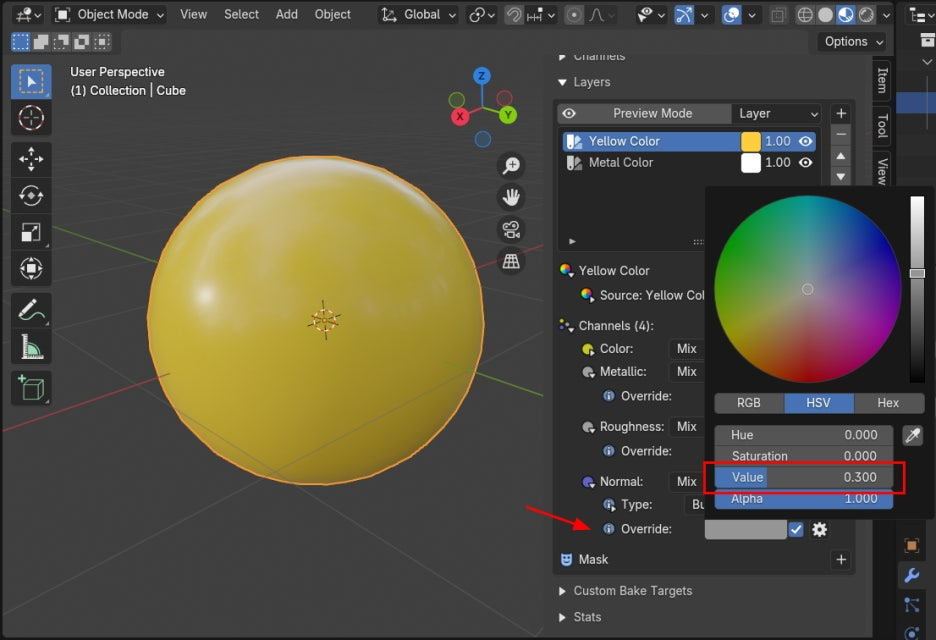Click the viewport zoom magnifier icon
The height and width of the screenshot is (640, 936).
(x=511, y=165)
